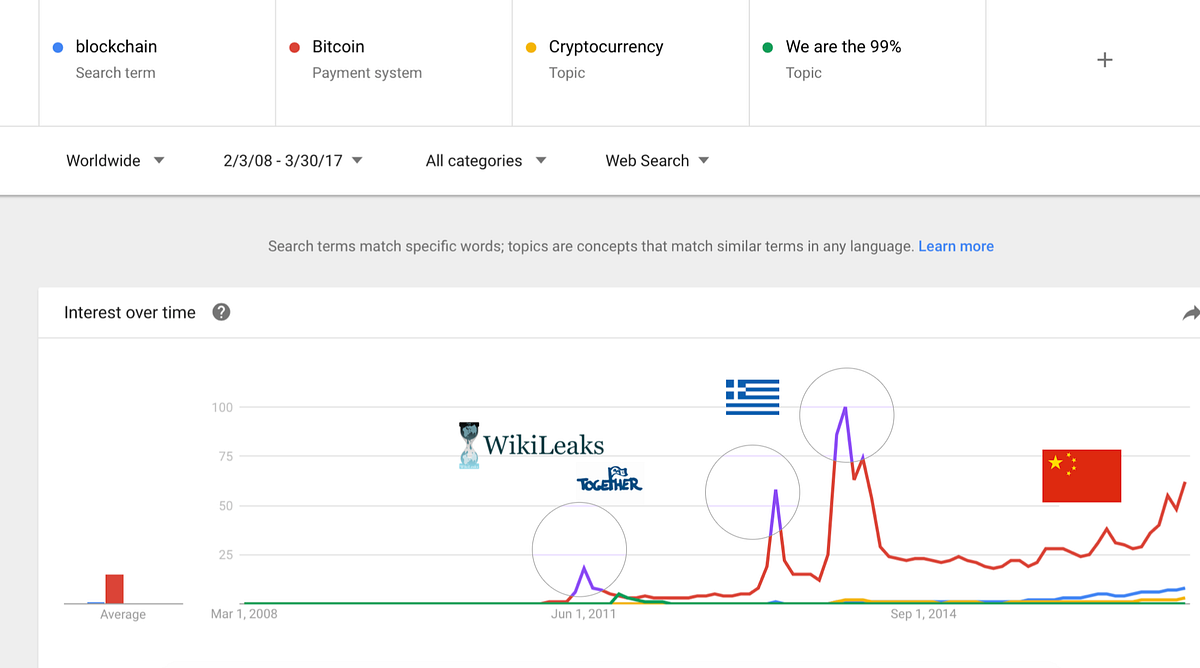Click the blue blockchain color dot

tap(57, 47)
